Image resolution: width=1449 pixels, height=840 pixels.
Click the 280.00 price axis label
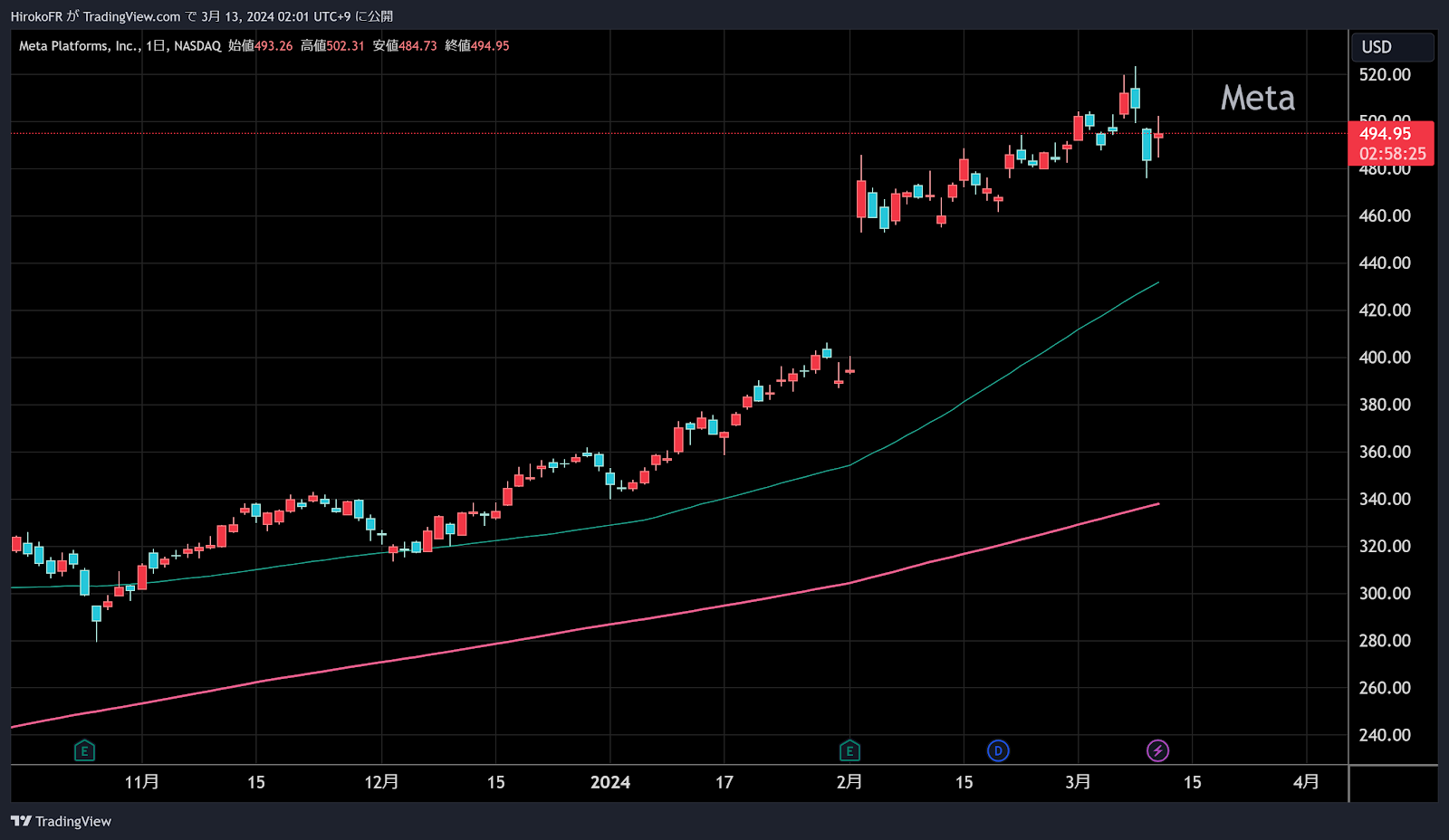[1385, 640]
